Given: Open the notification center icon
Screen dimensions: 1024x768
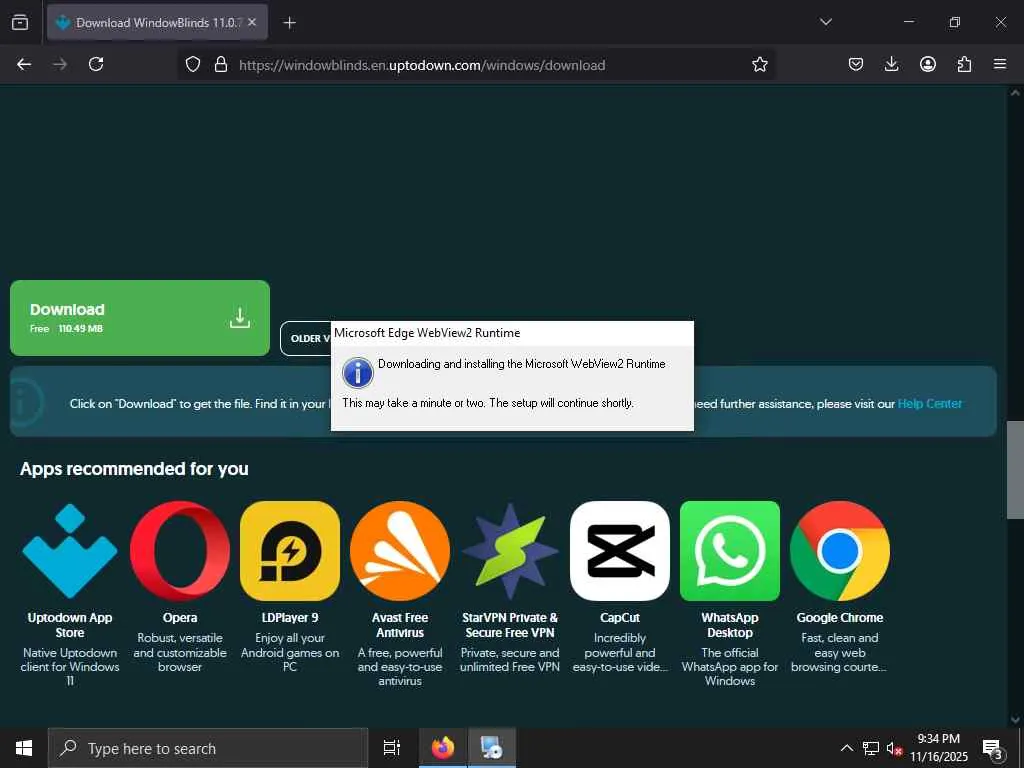Looking at the screenshot, I should click(993, 748).
